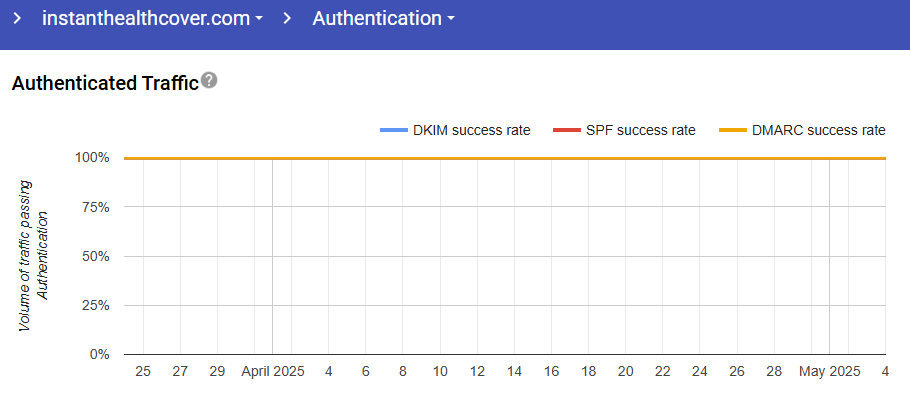Click the 0% y-axis label
910x412 pixels.
click(x=98, y=354)
